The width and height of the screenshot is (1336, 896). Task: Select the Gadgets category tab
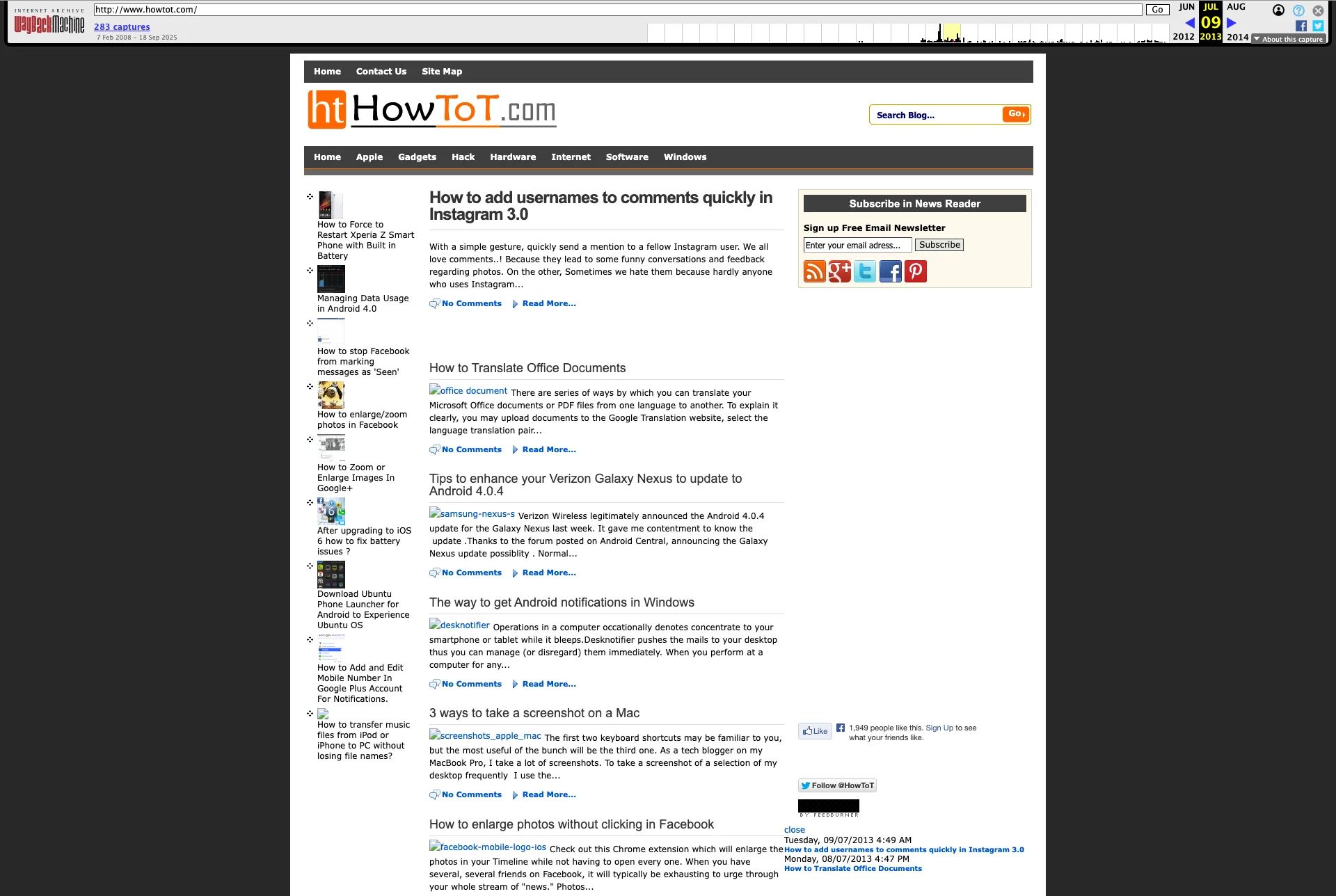pos(417,157)
